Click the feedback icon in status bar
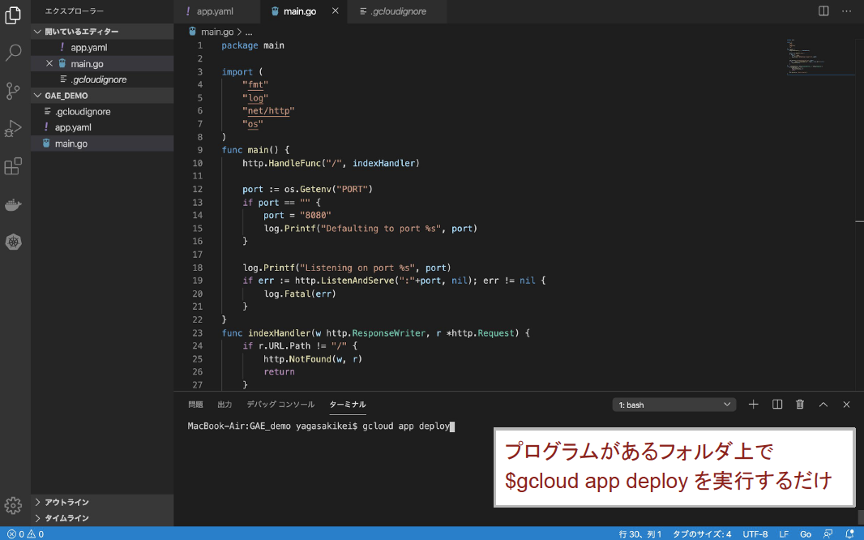Viewport: 864px width, 540px height. [828, 534]
